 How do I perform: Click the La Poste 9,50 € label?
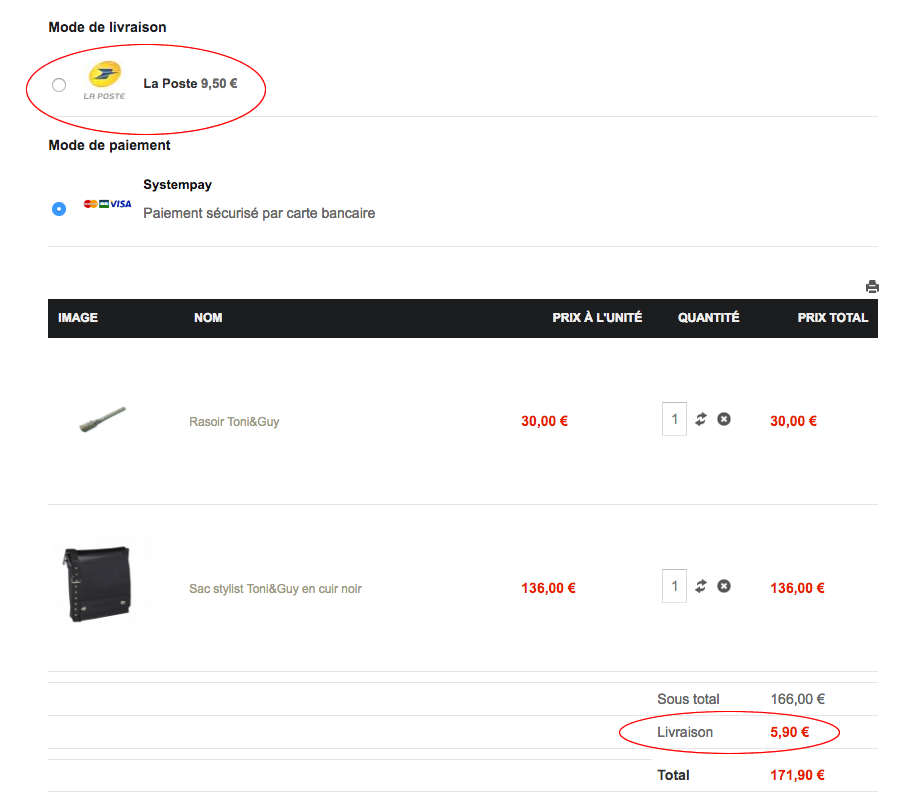(x=190, y=84)
